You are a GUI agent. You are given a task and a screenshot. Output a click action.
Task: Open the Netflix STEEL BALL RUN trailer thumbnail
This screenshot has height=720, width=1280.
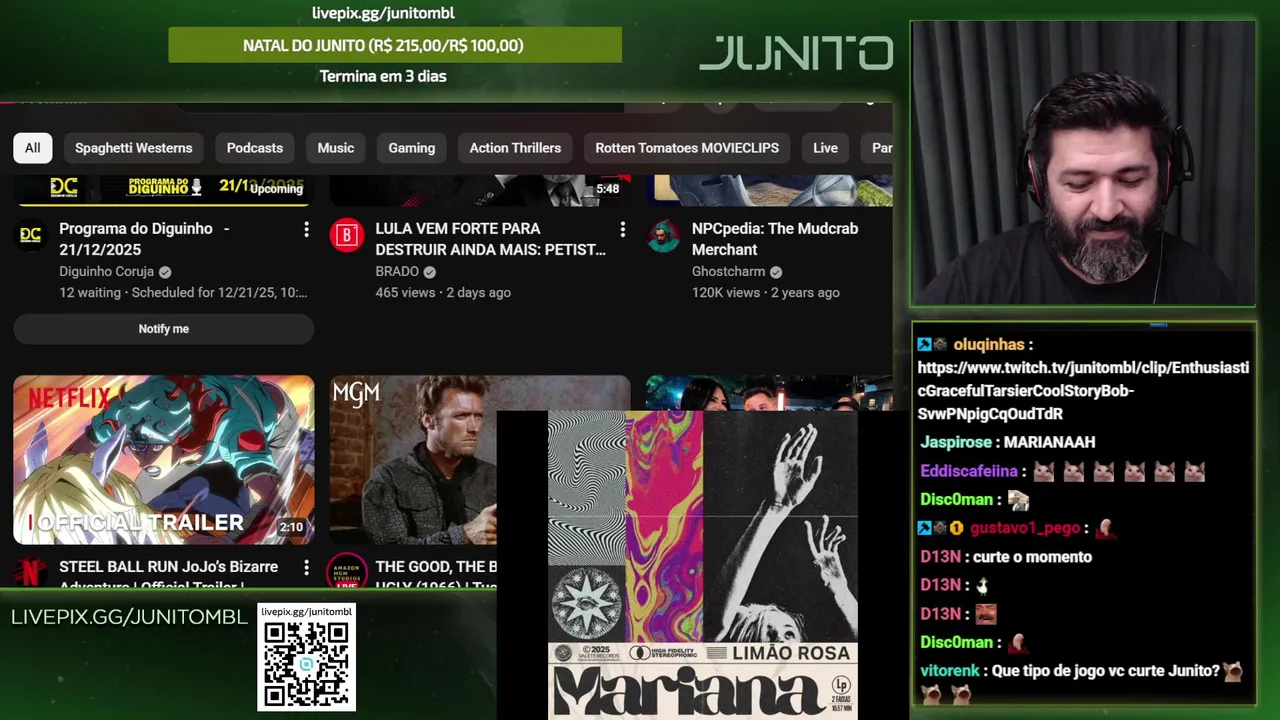coord(163,460)
